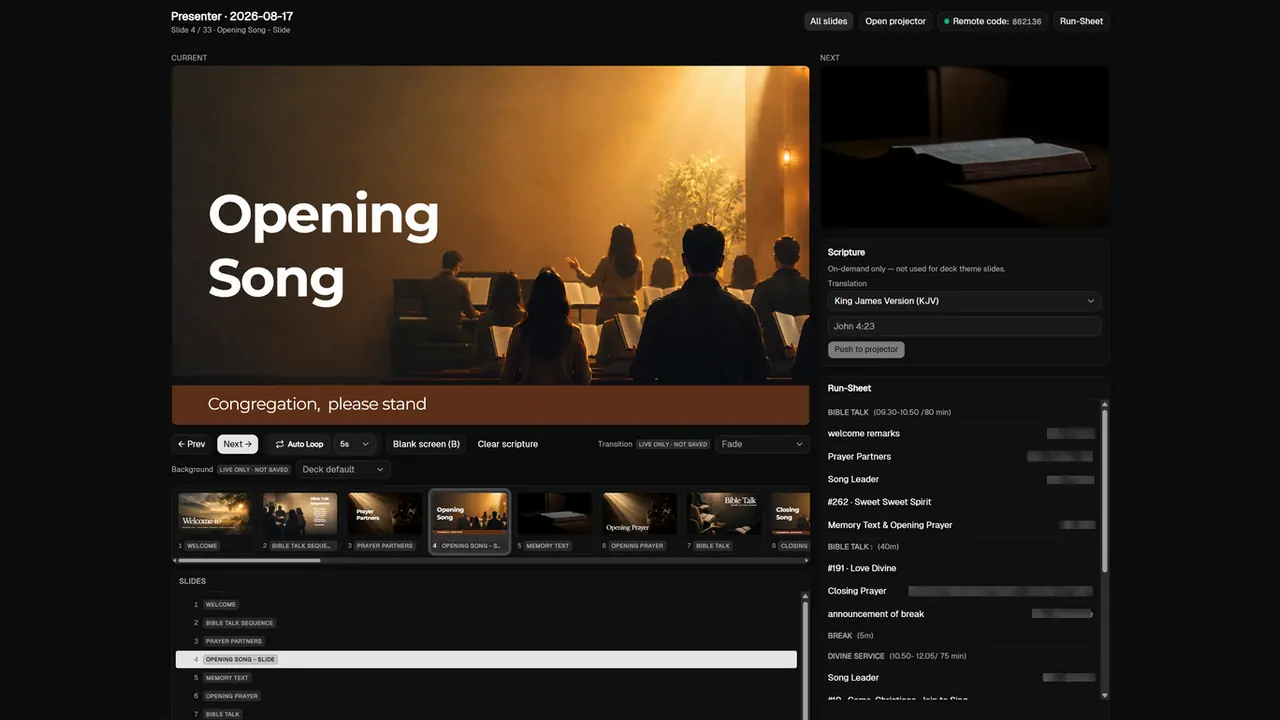Open Run-Sheet from top bar

[1081, 21]
